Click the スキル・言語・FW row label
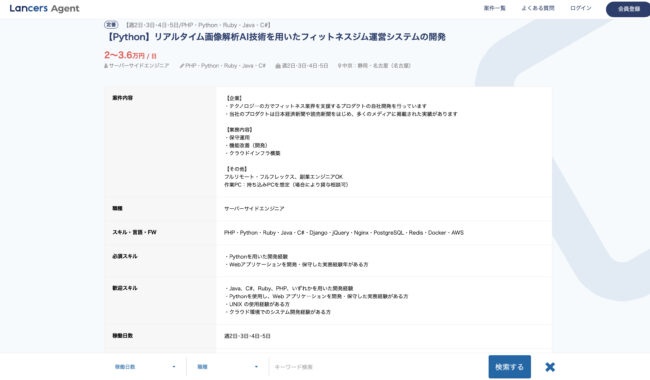This screenshot has width=650, height=380. pos(134,232)
